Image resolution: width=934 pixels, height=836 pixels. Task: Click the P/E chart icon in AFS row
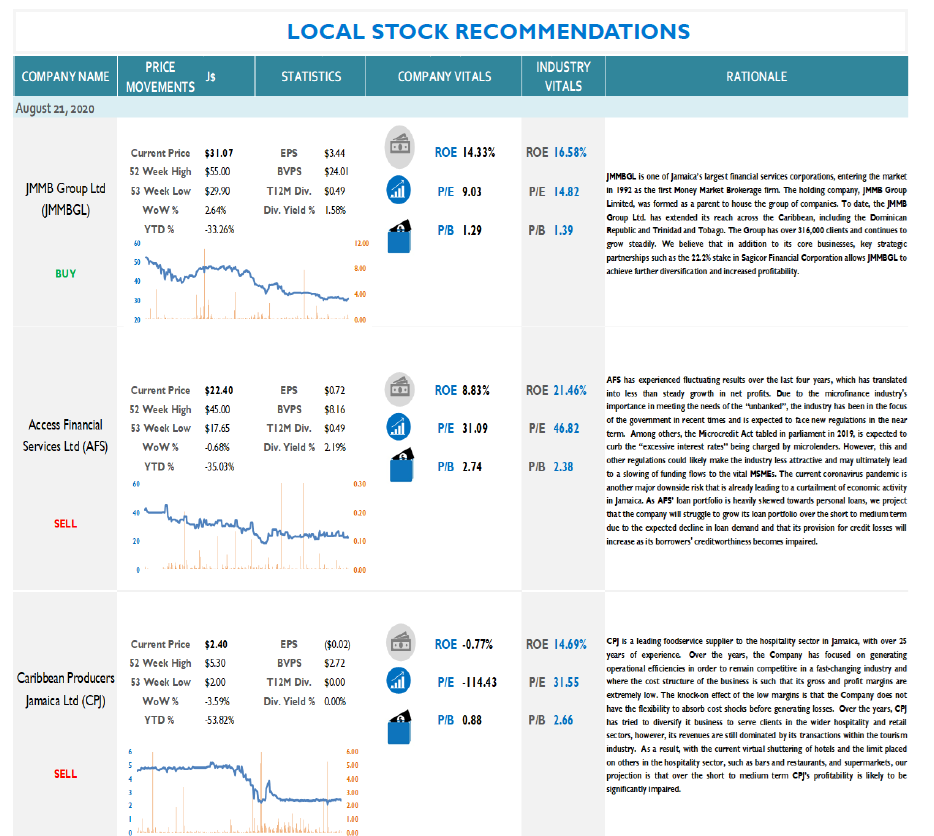click(x=398, y=427)
